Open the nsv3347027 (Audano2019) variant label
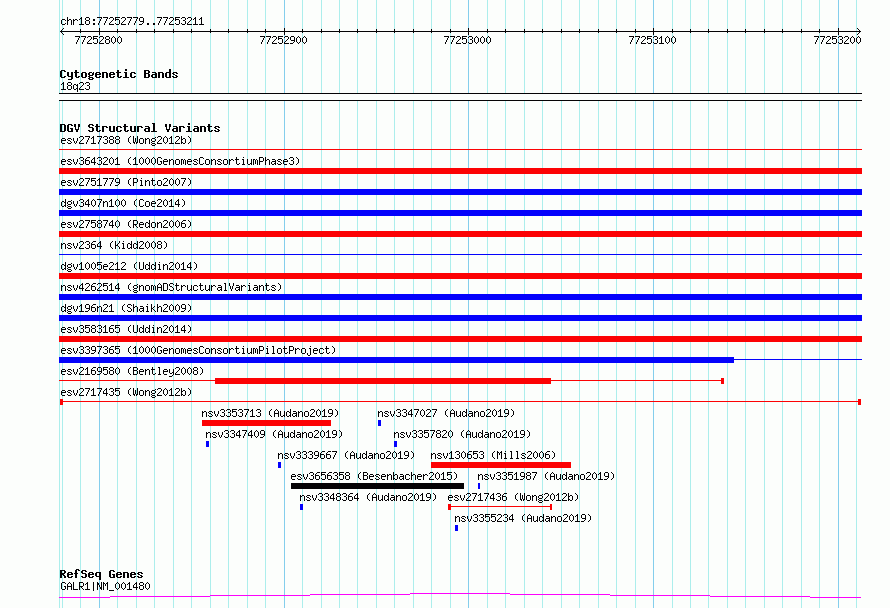This screenshot has width=890, height=608. pyautogui.click(x=446, y=413)
